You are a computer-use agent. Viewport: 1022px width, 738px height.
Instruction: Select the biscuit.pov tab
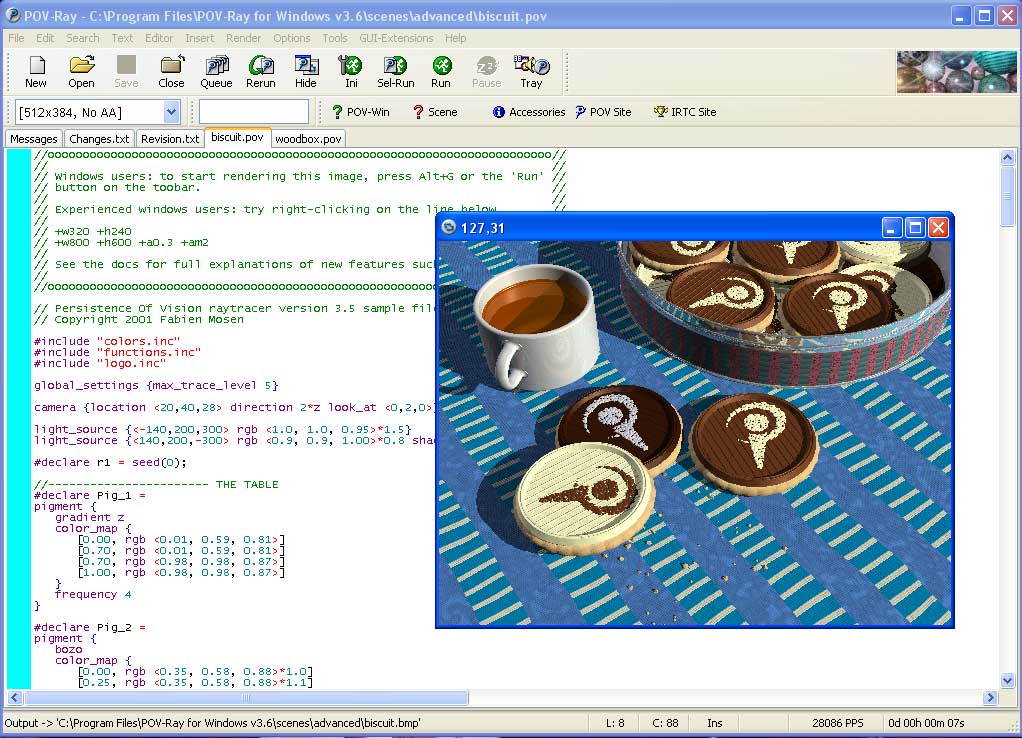(237, 138)
